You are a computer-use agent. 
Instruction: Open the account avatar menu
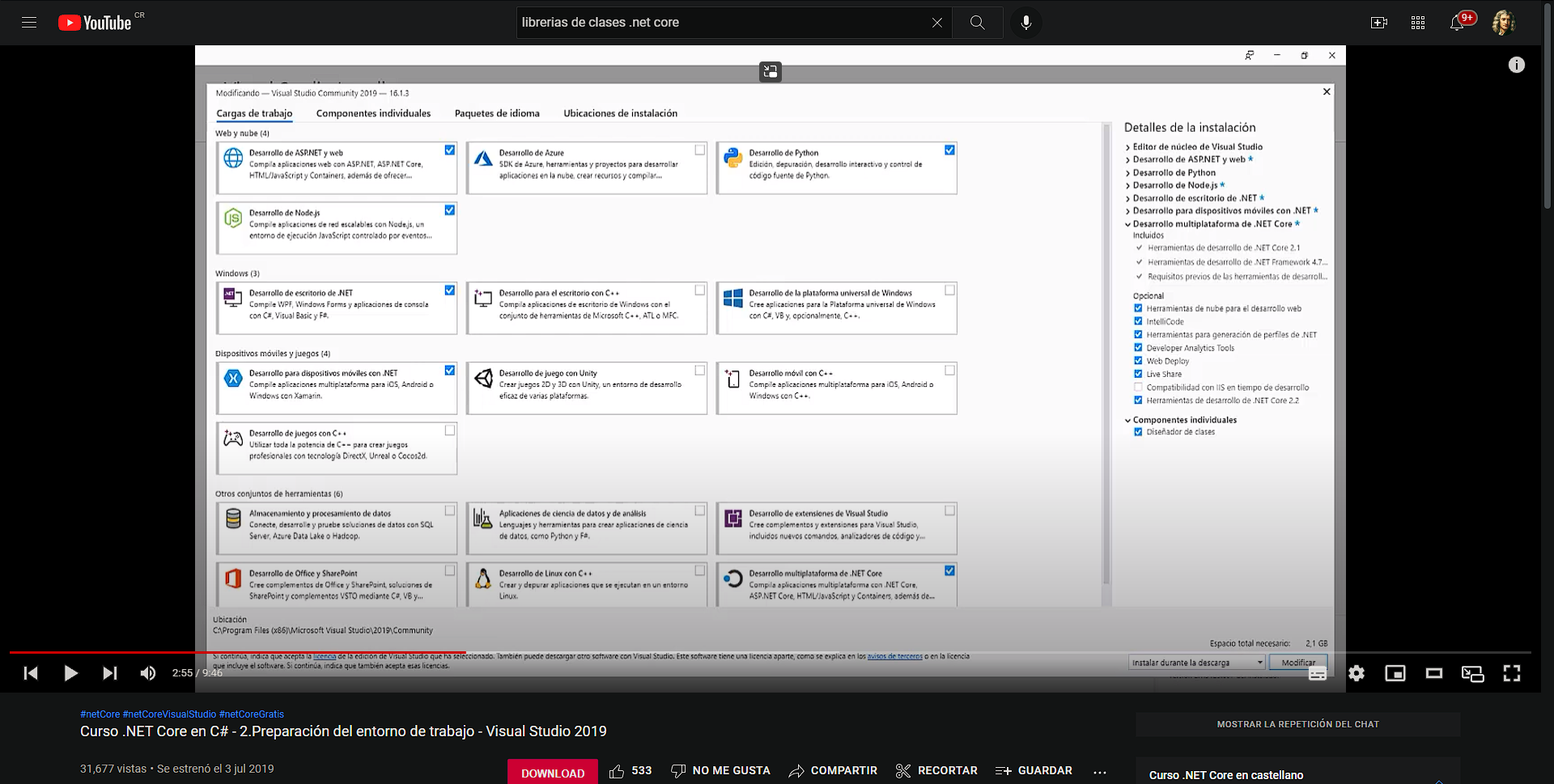pyautogui.click(x=1503, y=23)
